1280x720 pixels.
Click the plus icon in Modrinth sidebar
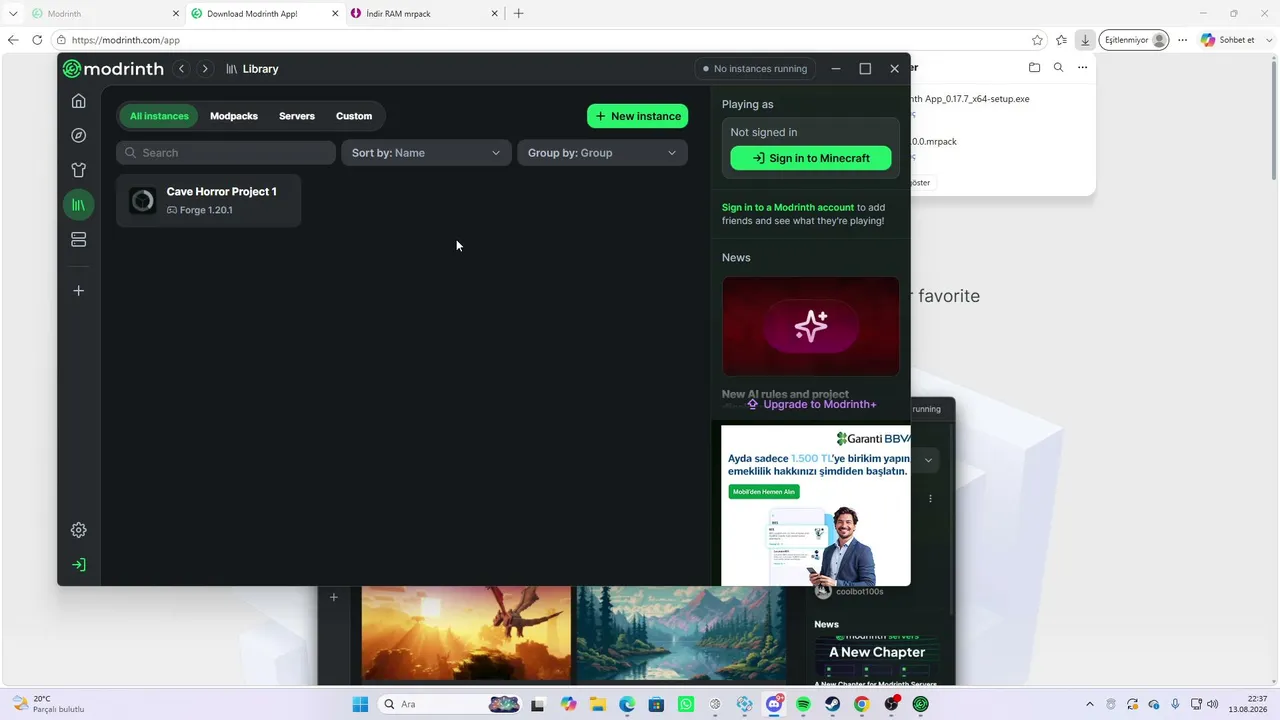pos(79,291)
